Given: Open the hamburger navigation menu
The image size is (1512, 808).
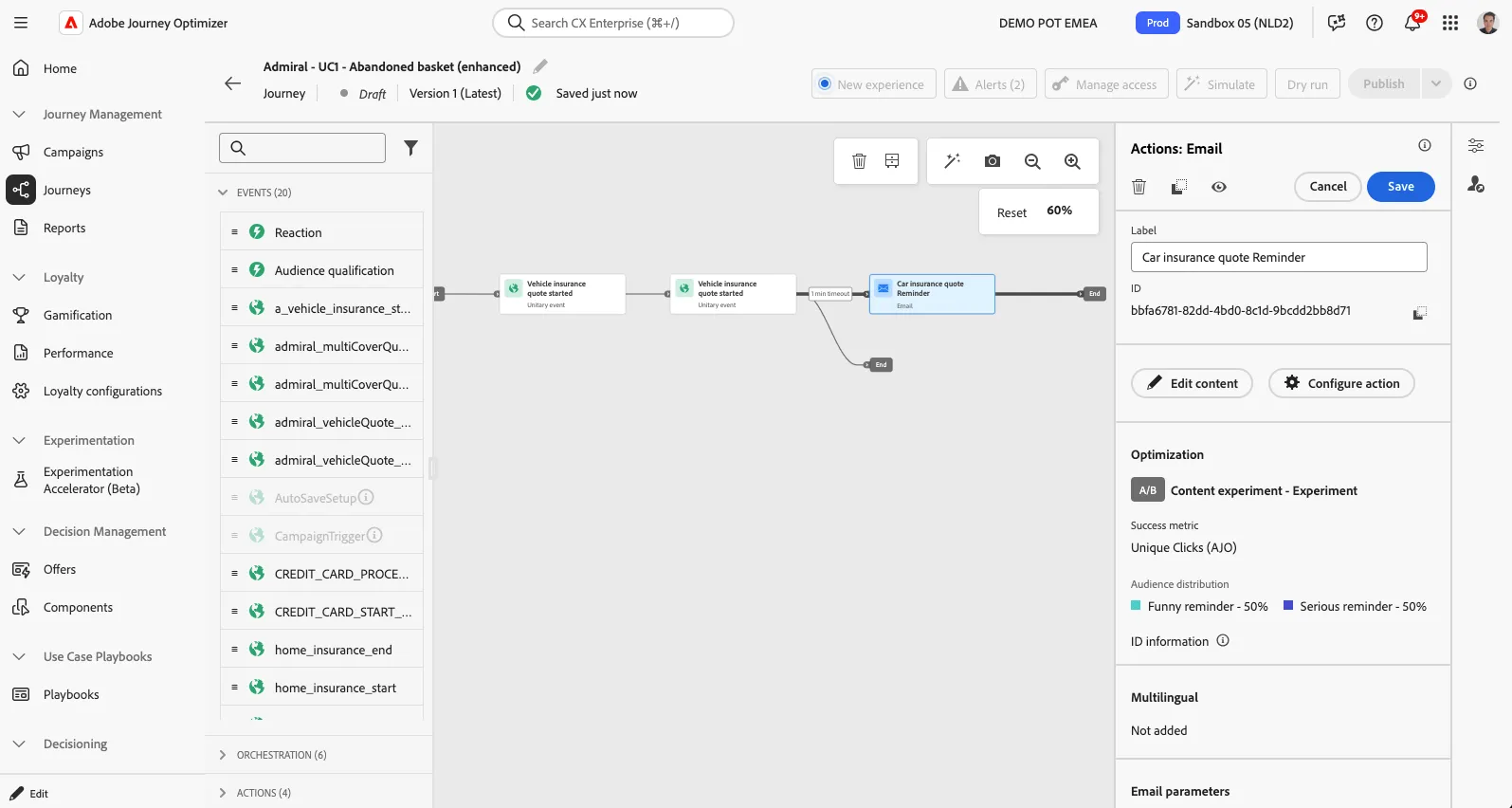Looking at the screenshot, I should [21, 23].
